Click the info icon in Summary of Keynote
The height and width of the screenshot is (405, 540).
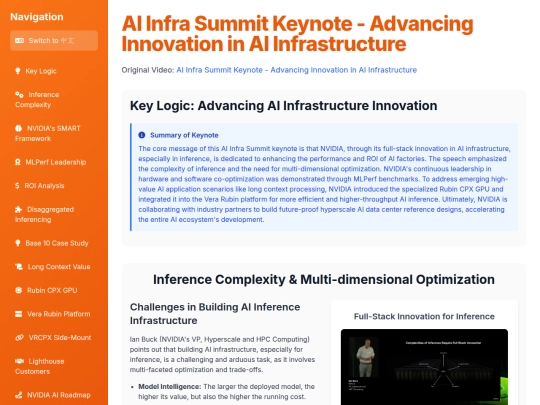(x=142, y=135)
